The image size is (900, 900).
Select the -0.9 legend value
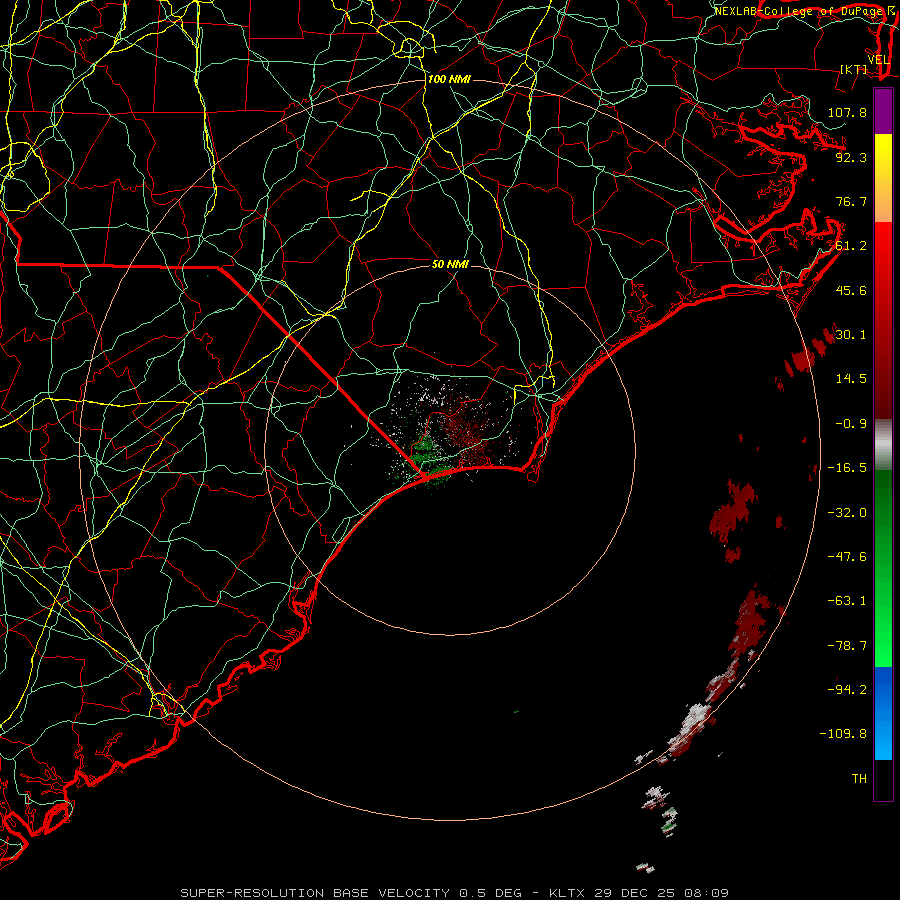851,424
